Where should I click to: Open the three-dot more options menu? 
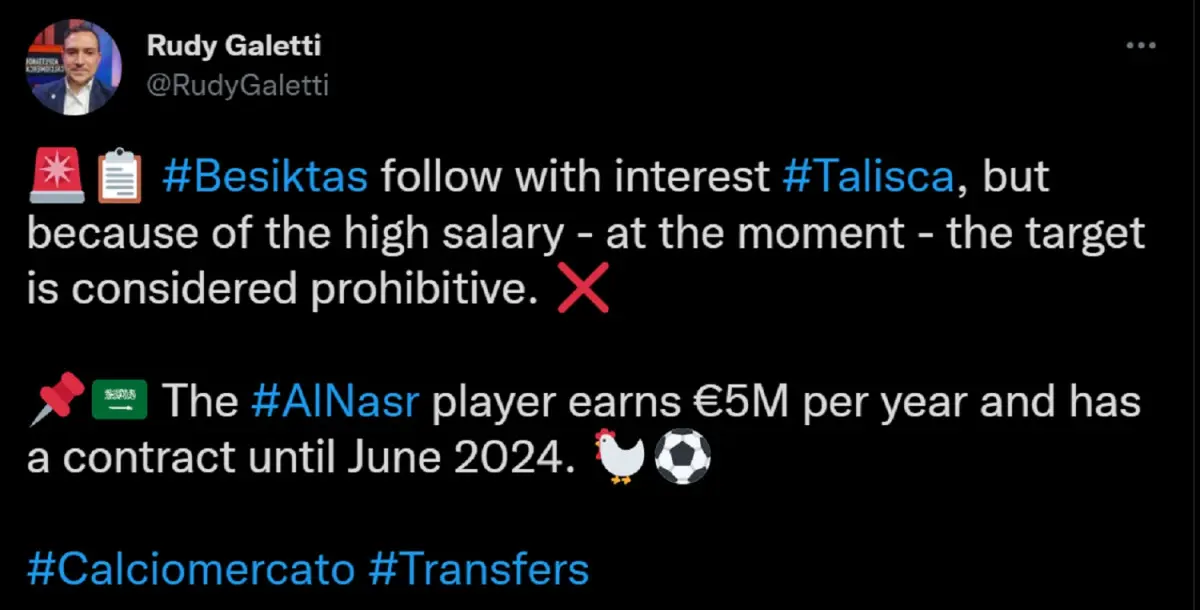coord(1141,47)
